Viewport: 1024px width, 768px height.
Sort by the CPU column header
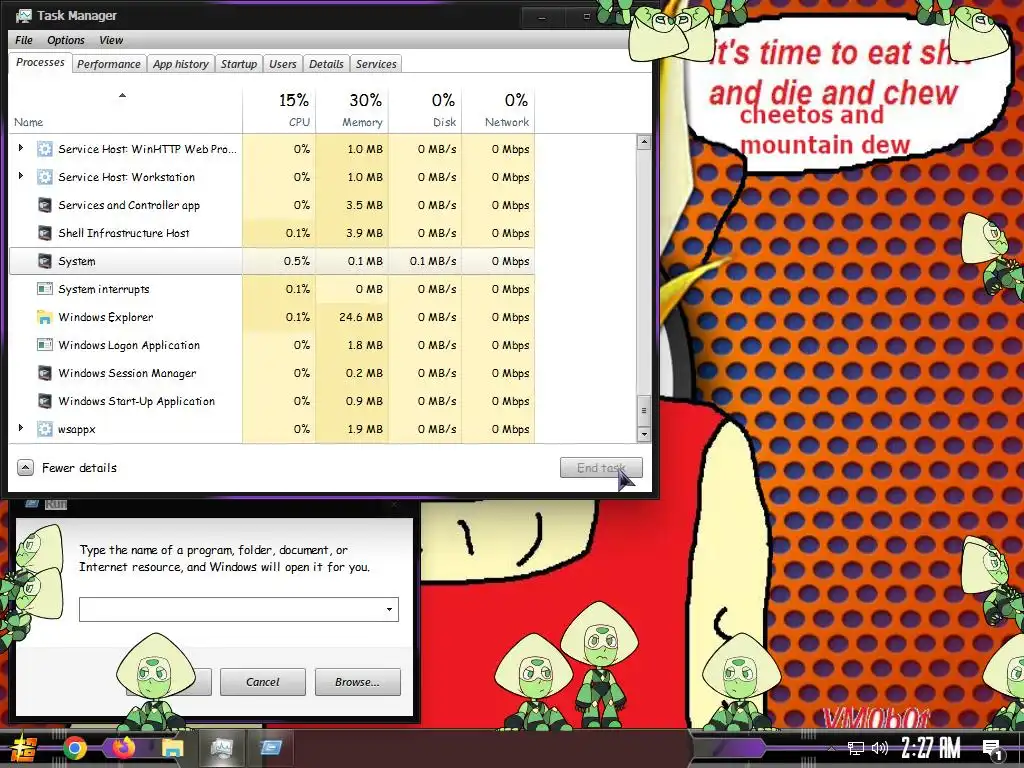[280, 110]
